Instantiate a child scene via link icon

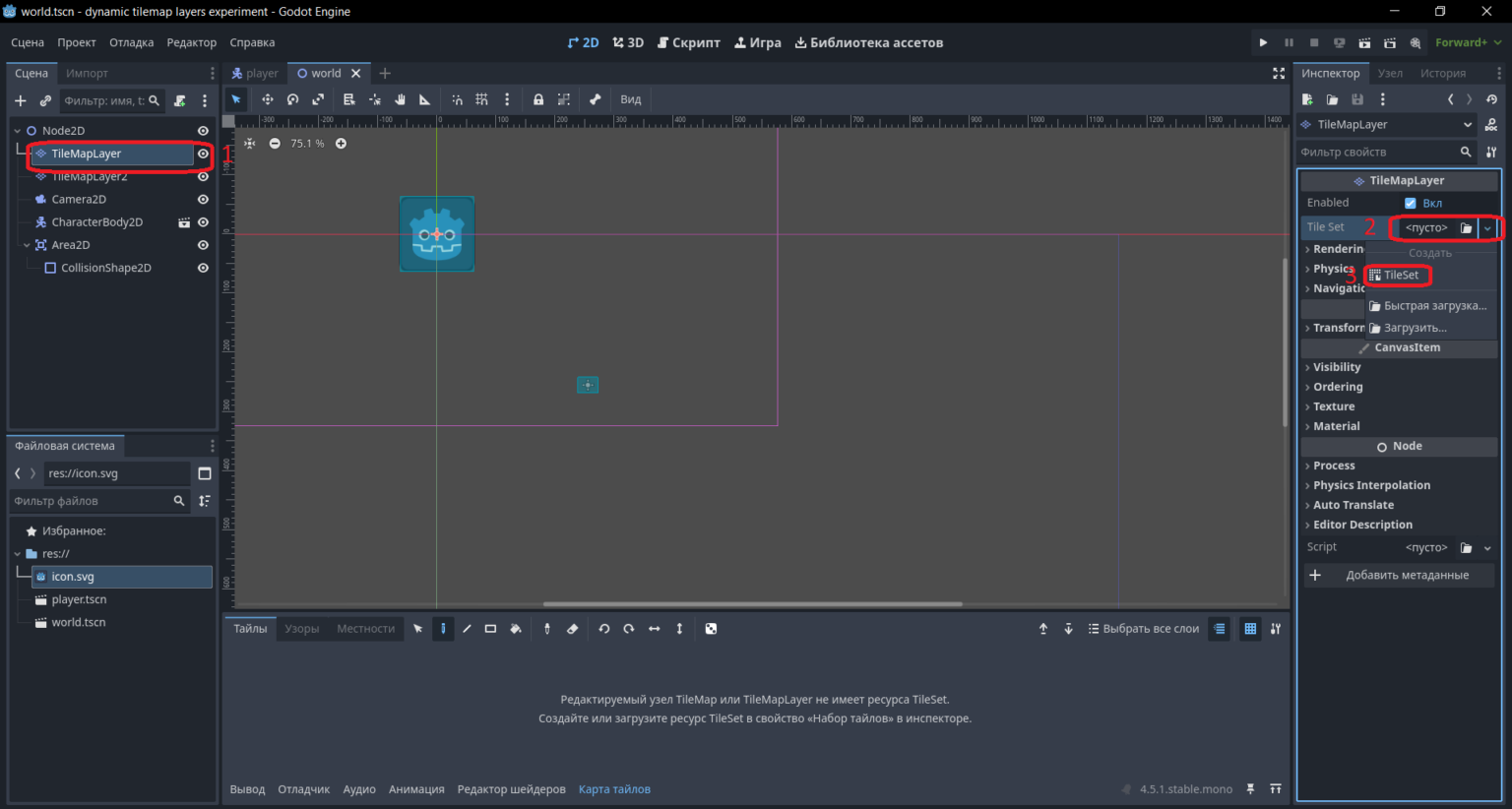pos(45,100)
